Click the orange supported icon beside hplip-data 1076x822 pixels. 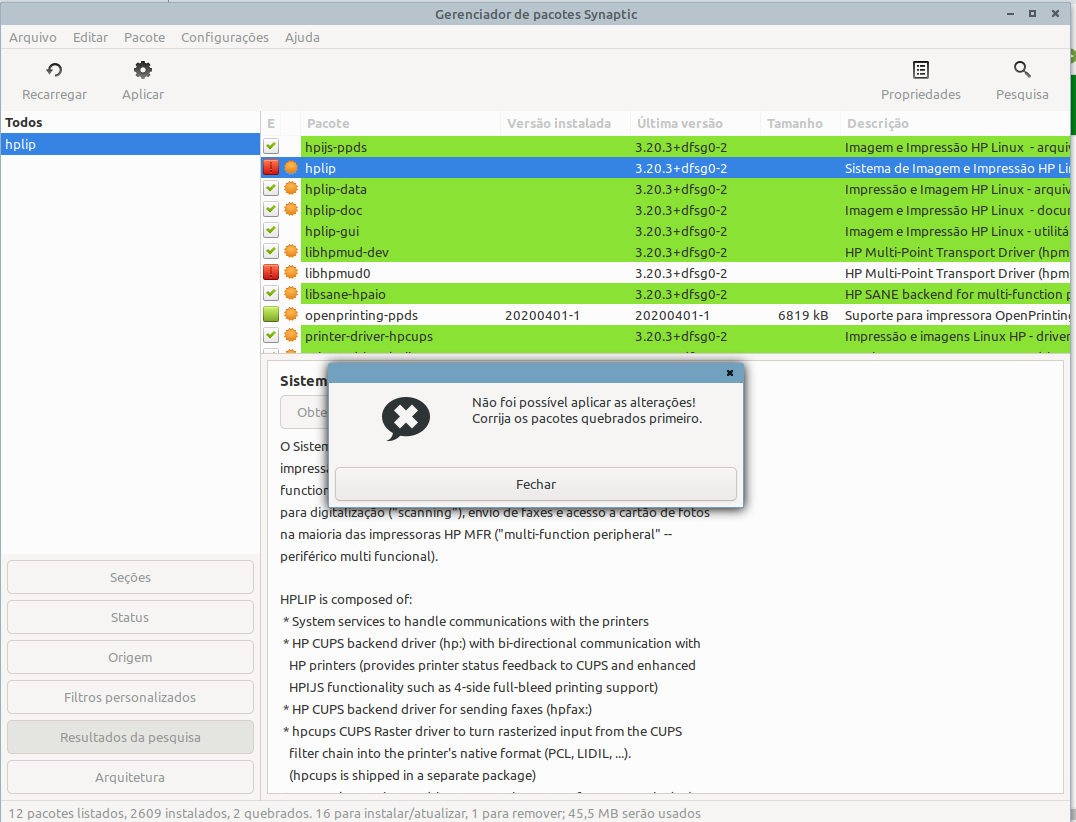[291, 189]
